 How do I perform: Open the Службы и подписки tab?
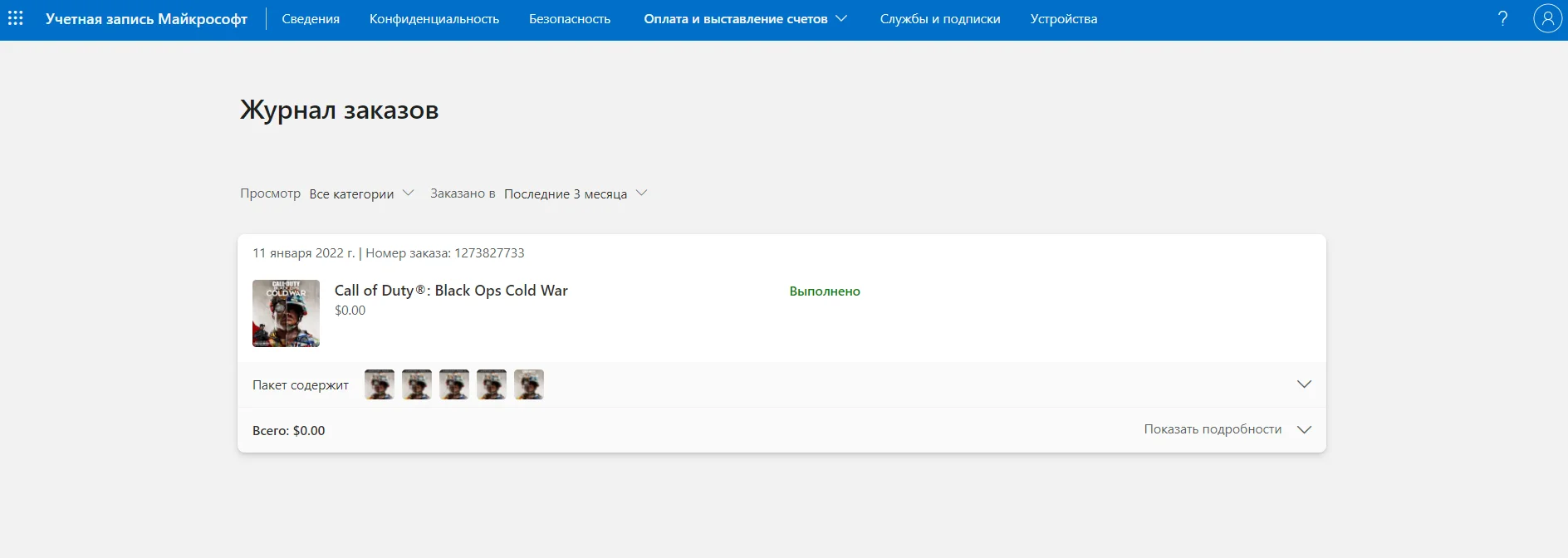coord(940,19)
